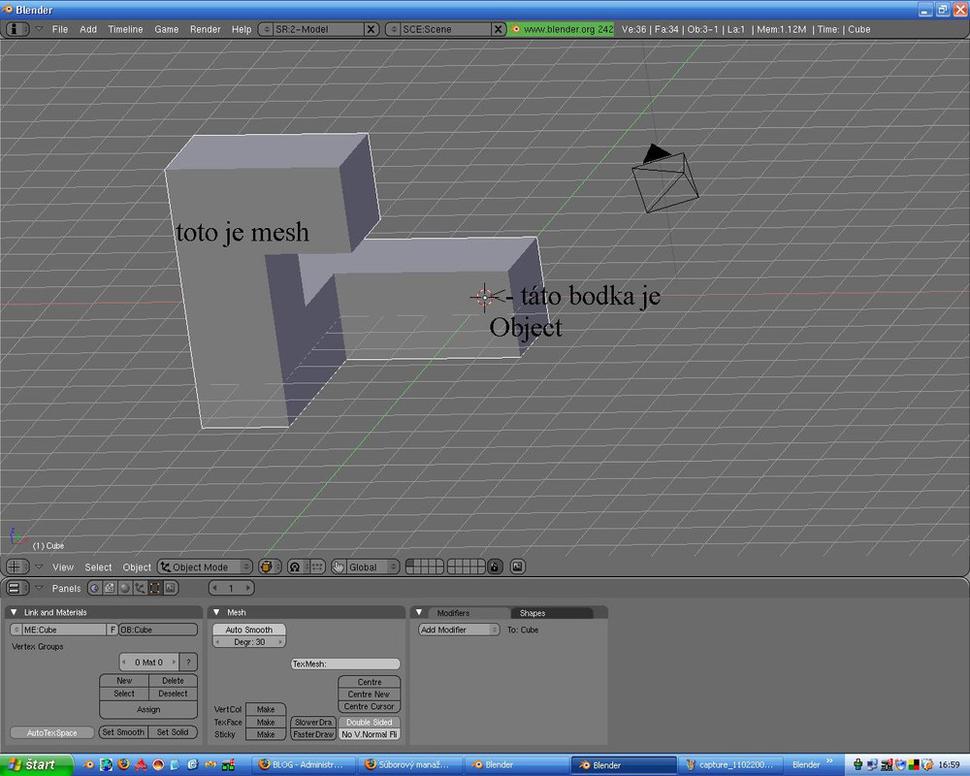The image size is (970, 776).
Task: Click the Degr: 30 angle slider
Action: [249, 642]
